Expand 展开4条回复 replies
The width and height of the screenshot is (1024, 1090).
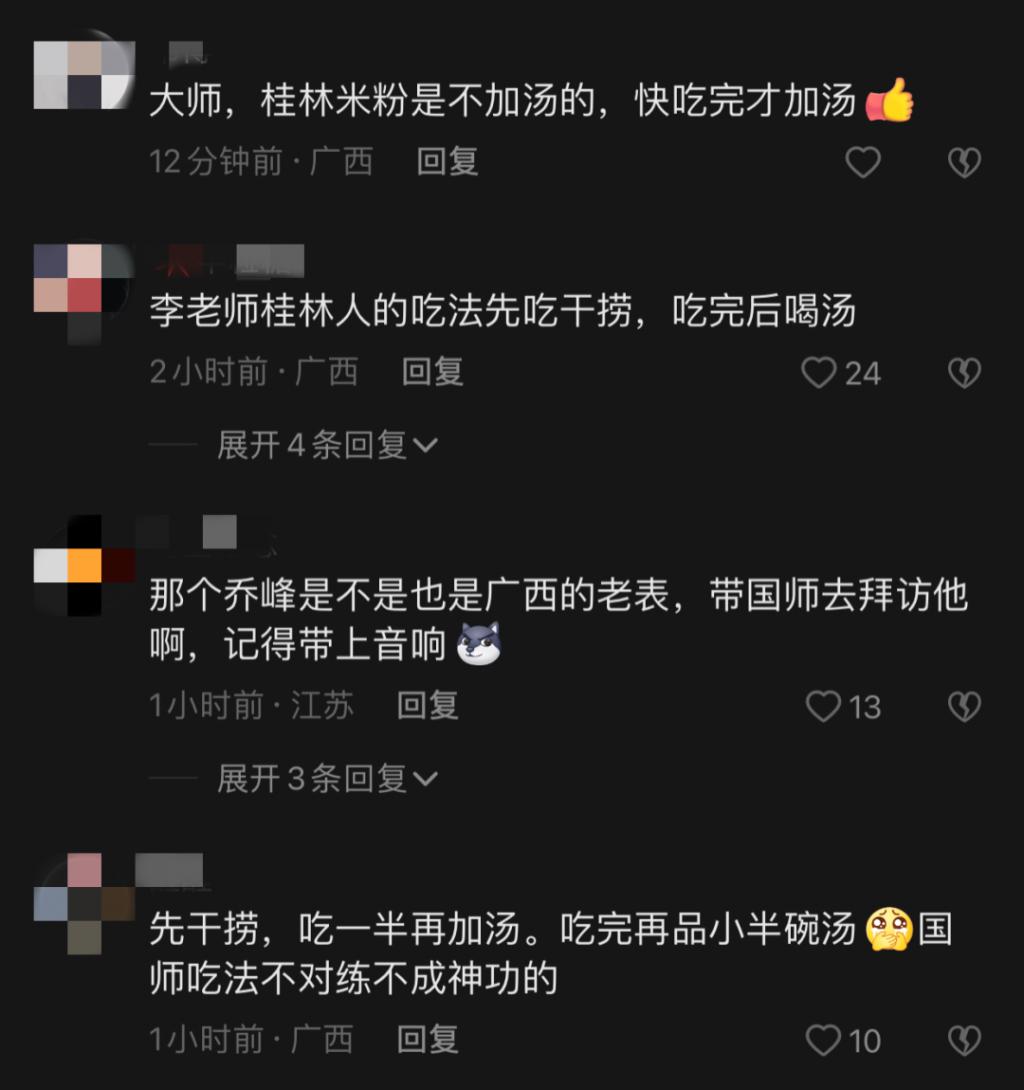(327, 445)
